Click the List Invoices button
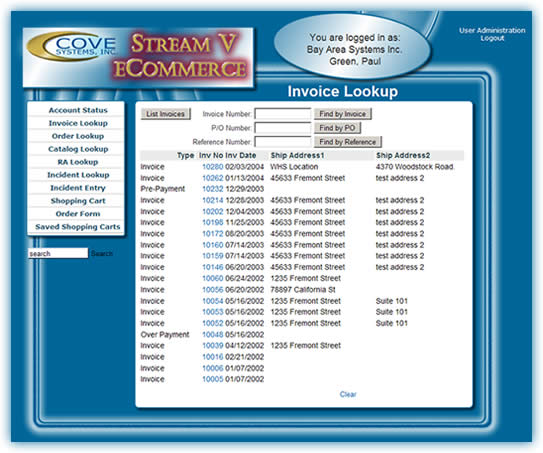 [166, 114]
